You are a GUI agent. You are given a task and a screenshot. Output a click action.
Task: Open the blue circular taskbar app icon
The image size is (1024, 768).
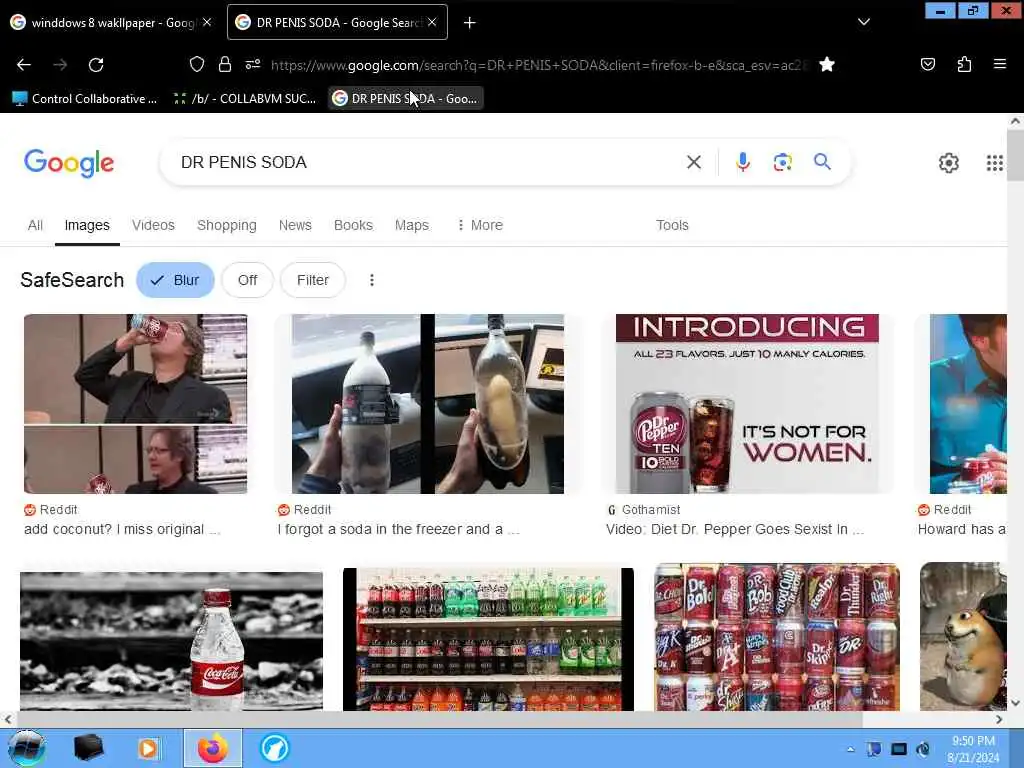274,748
